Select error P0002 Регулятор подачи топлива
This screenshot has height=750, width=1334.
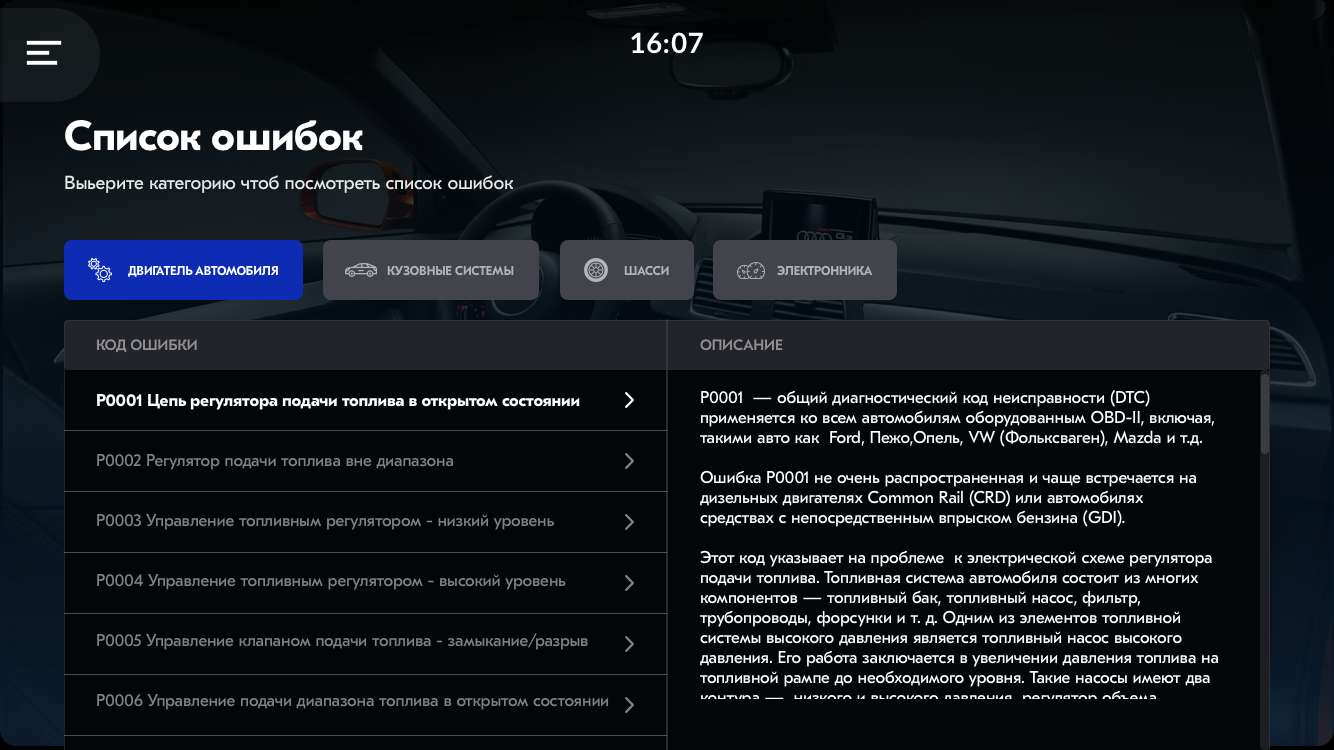click(275, 461)
